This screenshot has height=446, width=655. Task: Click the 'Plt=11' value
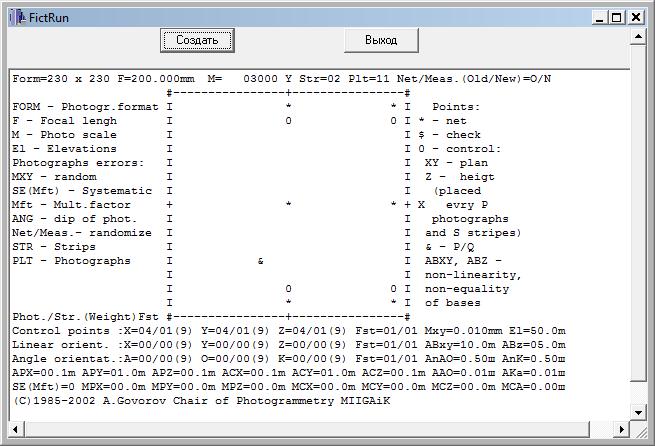pos(369,79)
